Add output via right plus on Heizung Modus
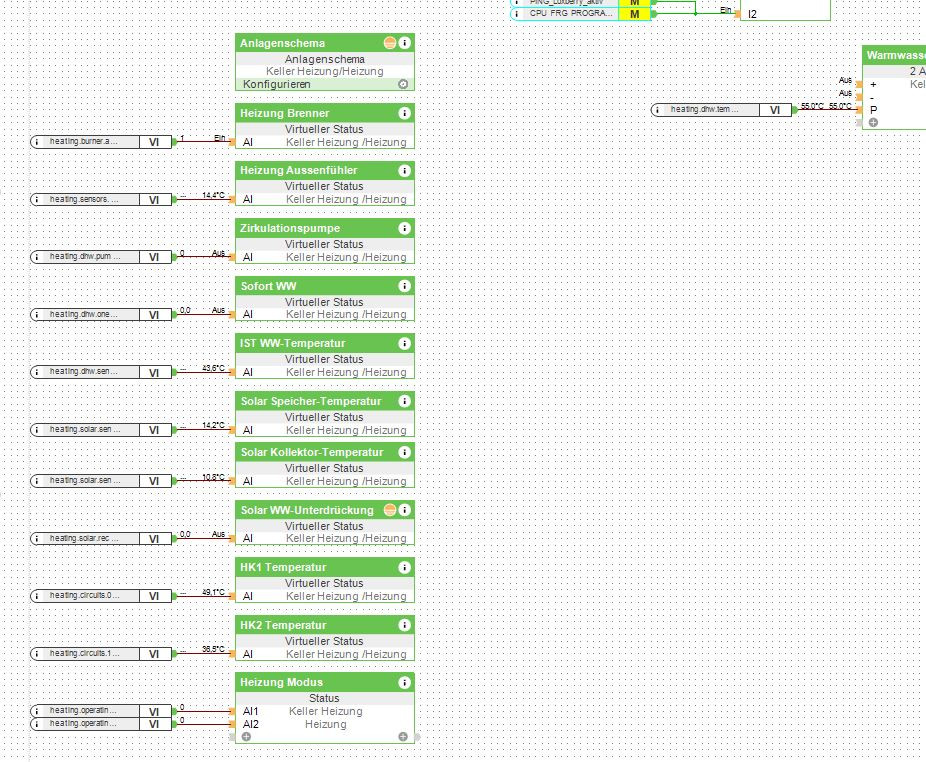 click(403, 737)
